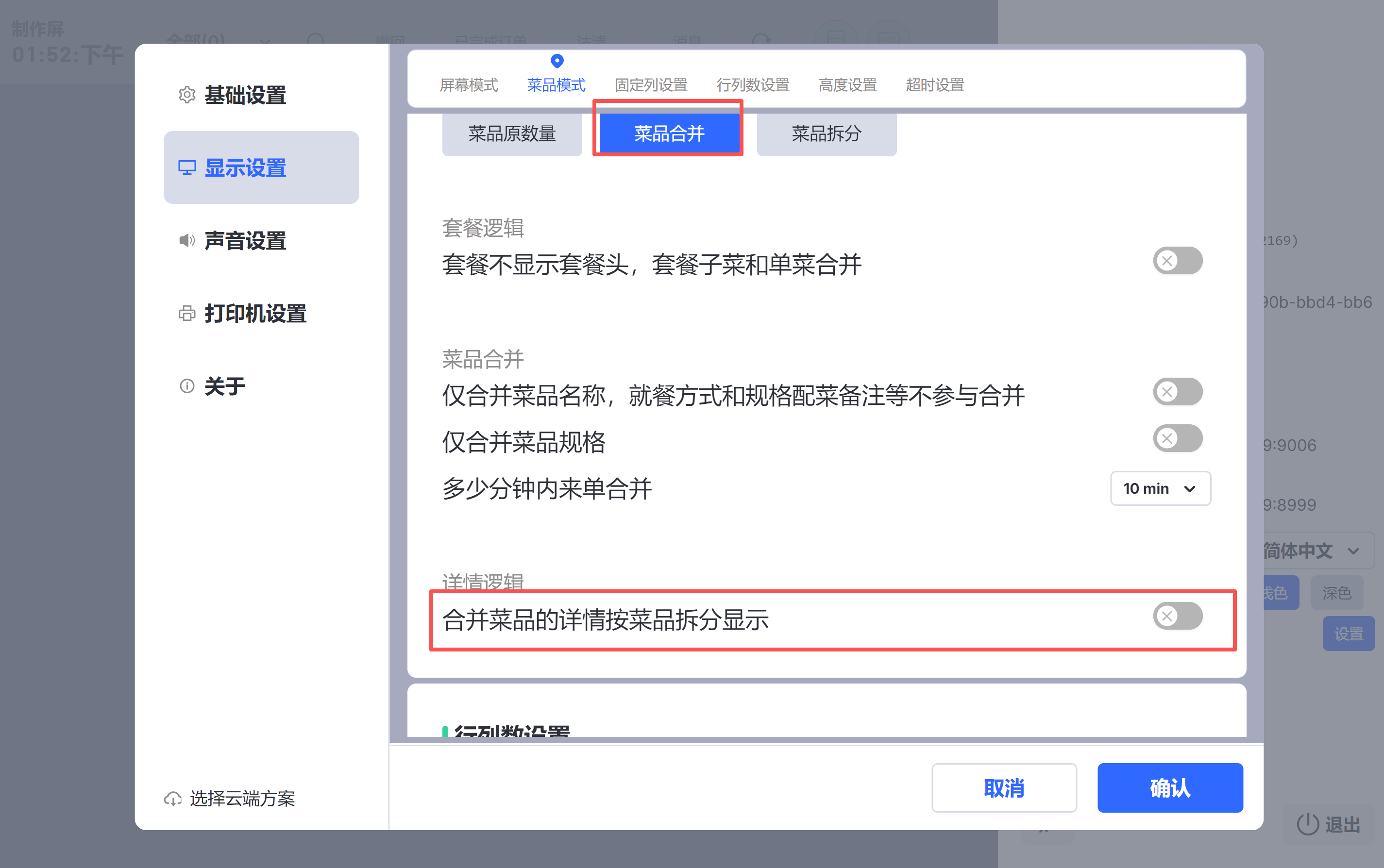Click the 取消 button
1384x868 pixels.
point(1003,787)
